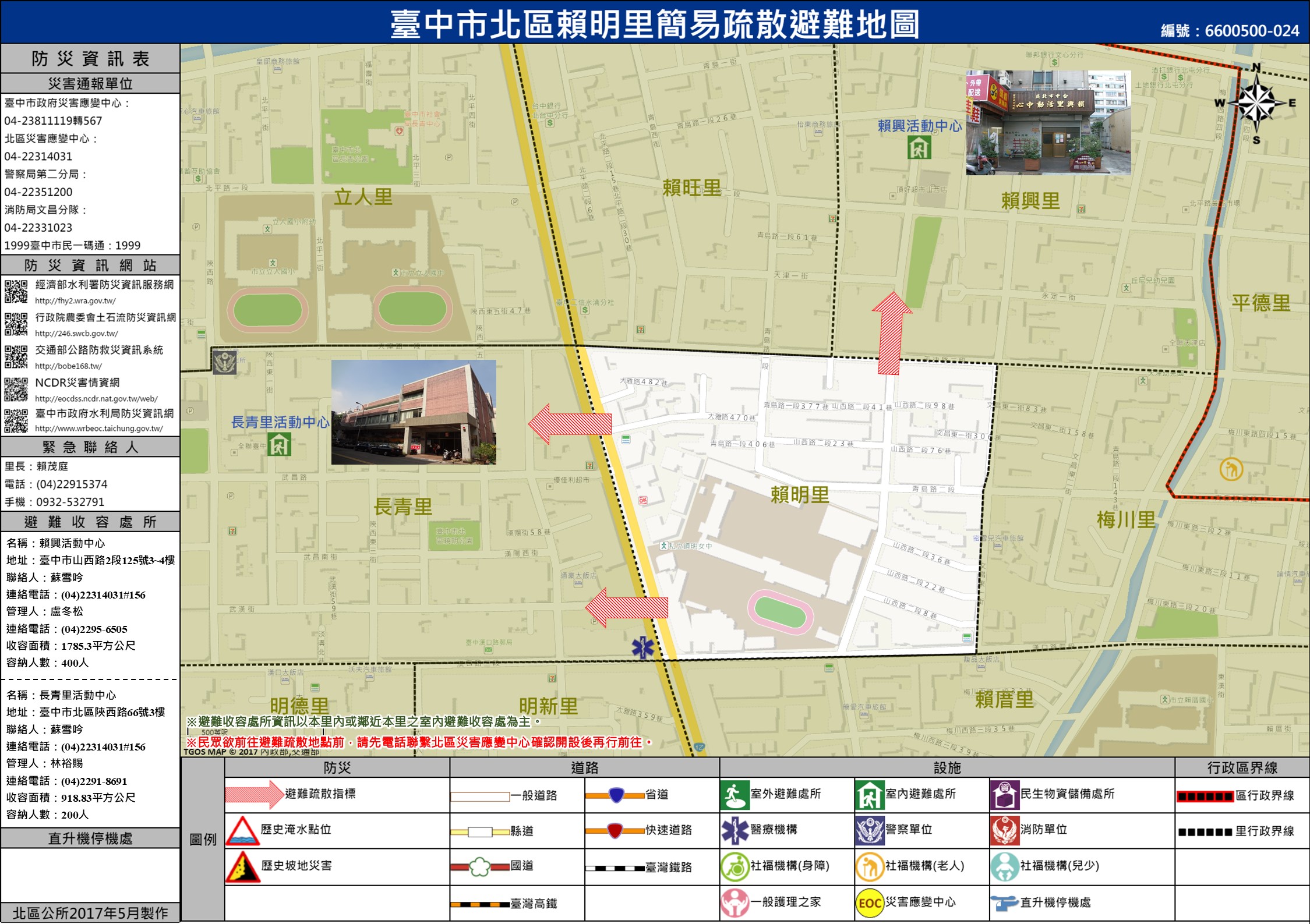The width and height of the screenshot is (1310, 924).
Task: Click the 臺灣高鐵 orange-black line sample
Action: click(x=480, y=904)
